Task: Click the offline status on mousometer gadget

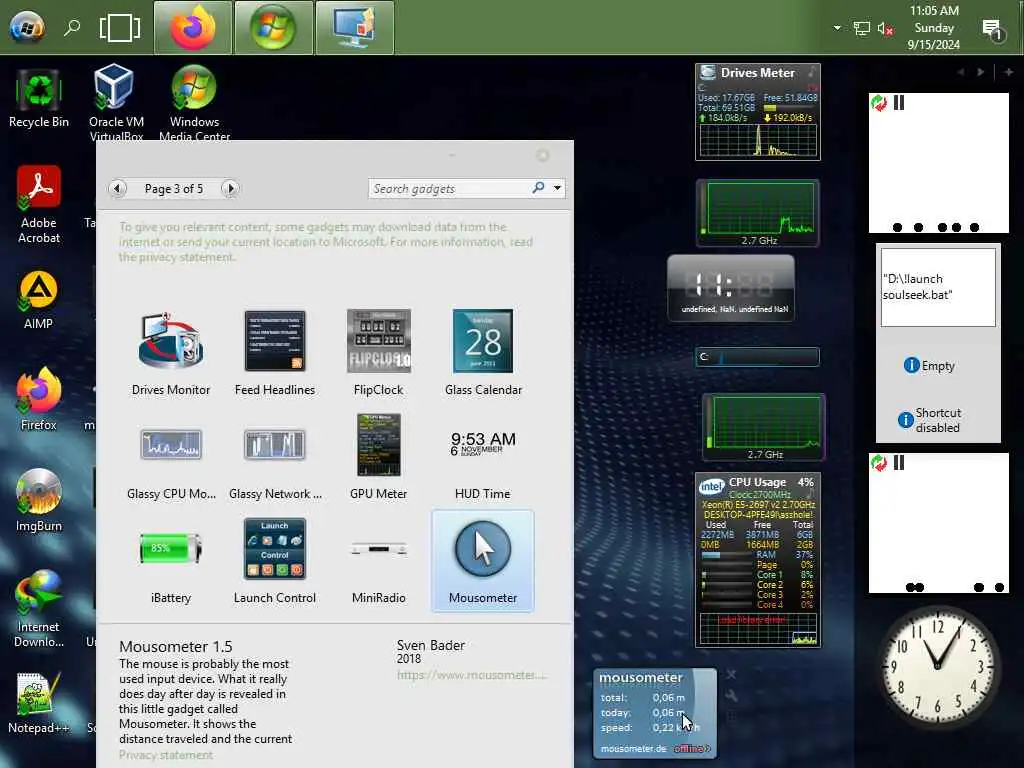Action: [x=692, y=748]
